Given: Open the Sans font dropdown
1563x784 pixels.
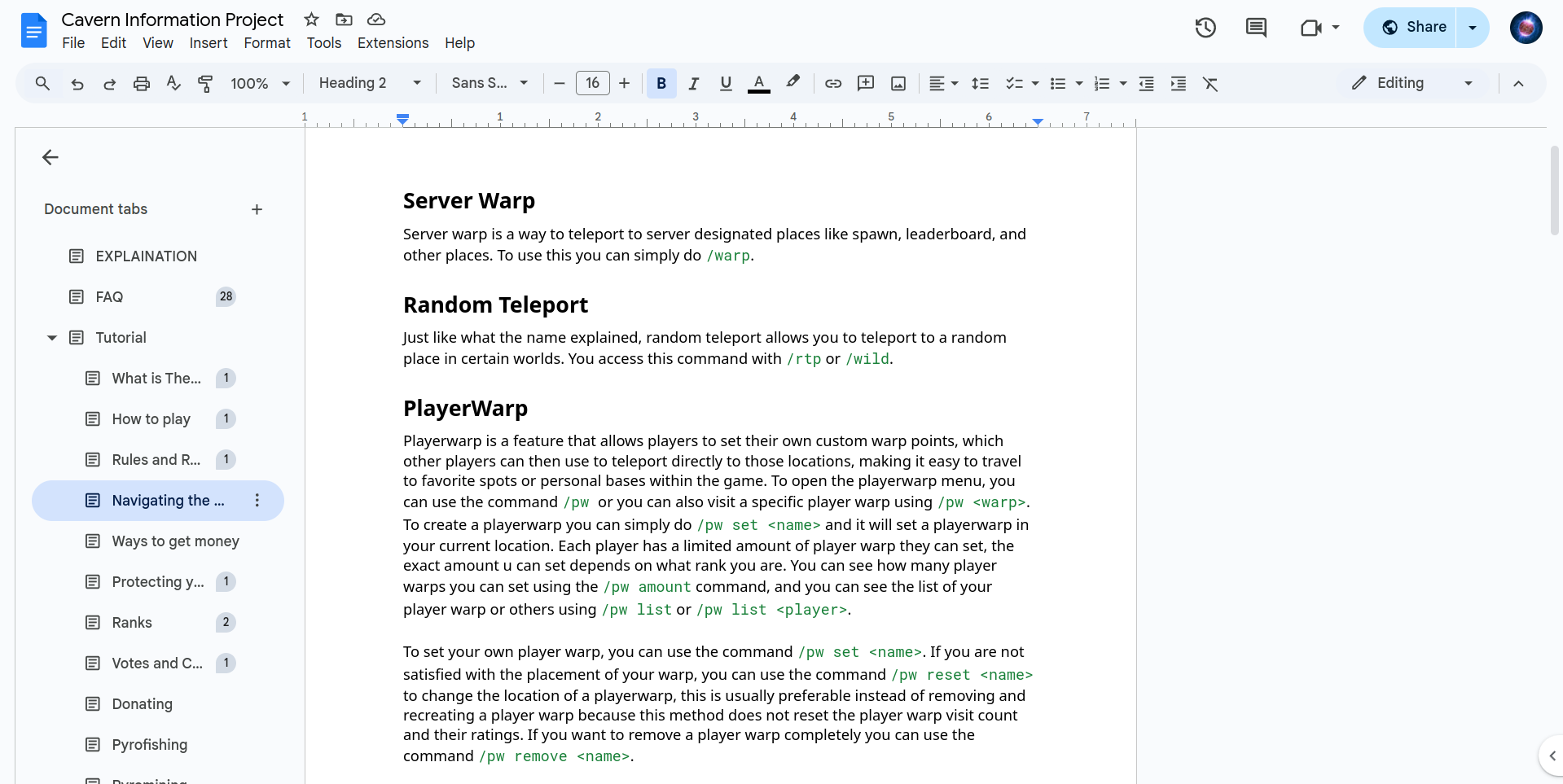Looking at the screenshot, I should click(490, 83).
